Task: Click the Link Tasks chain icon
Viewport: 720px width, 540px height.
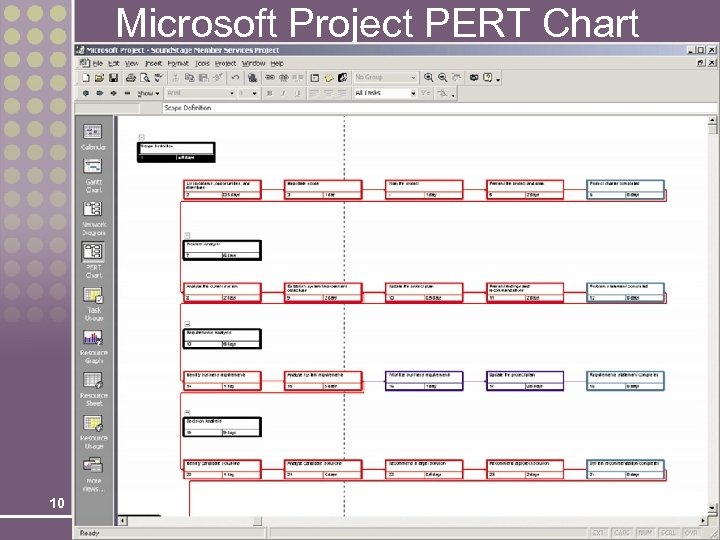Action: tap(270, 78)
